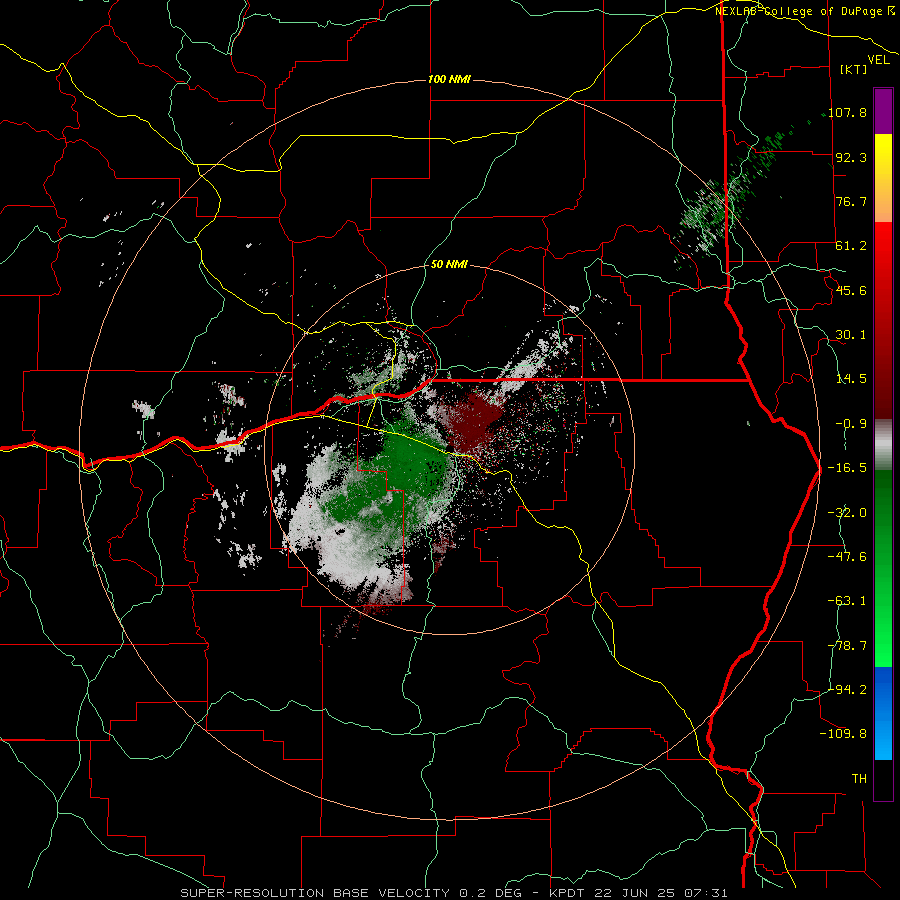Click the 76.7 value on velocity scale

[x=851, y=201]
